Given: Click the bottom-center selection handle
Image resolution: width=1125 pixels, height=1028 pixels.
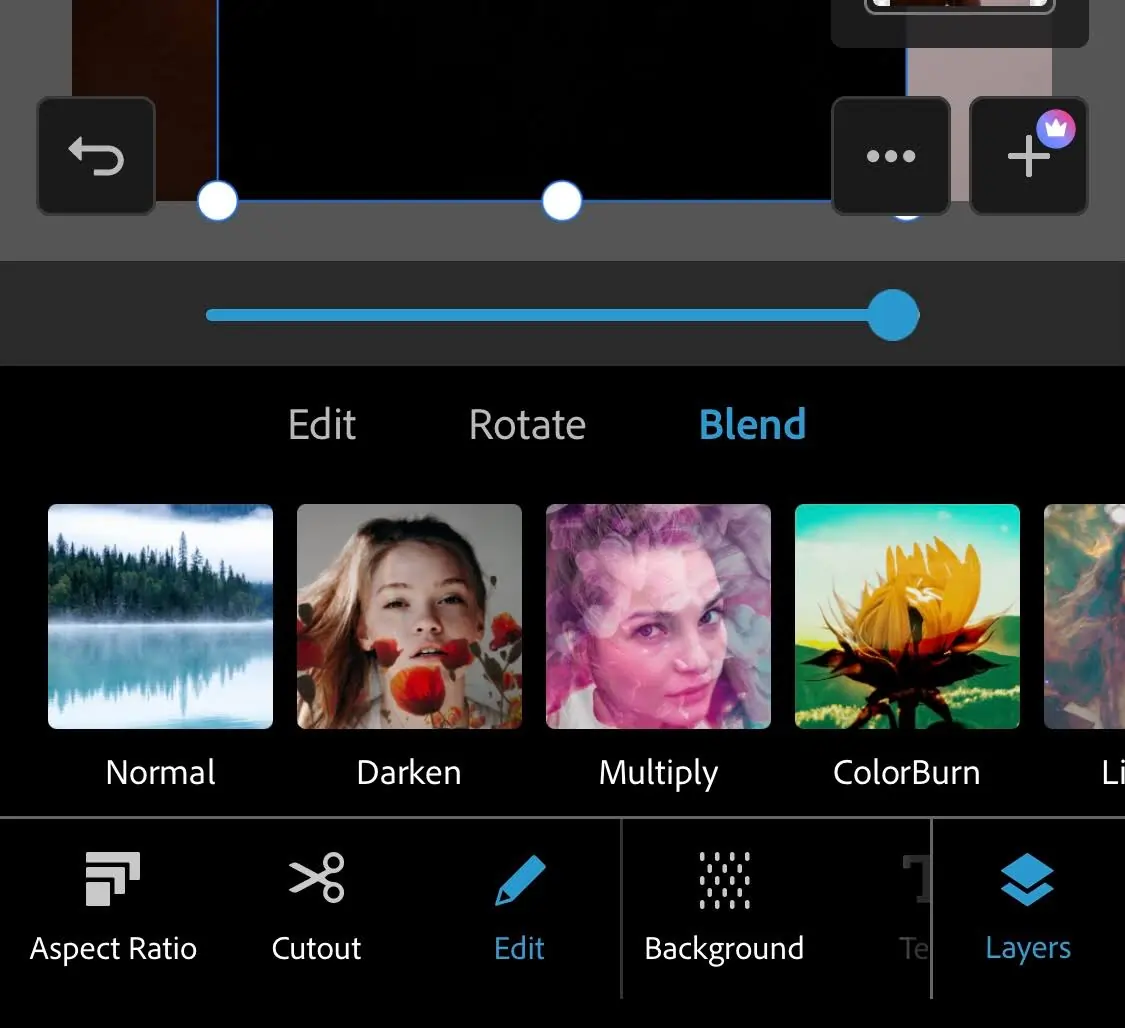Looking at the screenshot, I should click(562, 201).
